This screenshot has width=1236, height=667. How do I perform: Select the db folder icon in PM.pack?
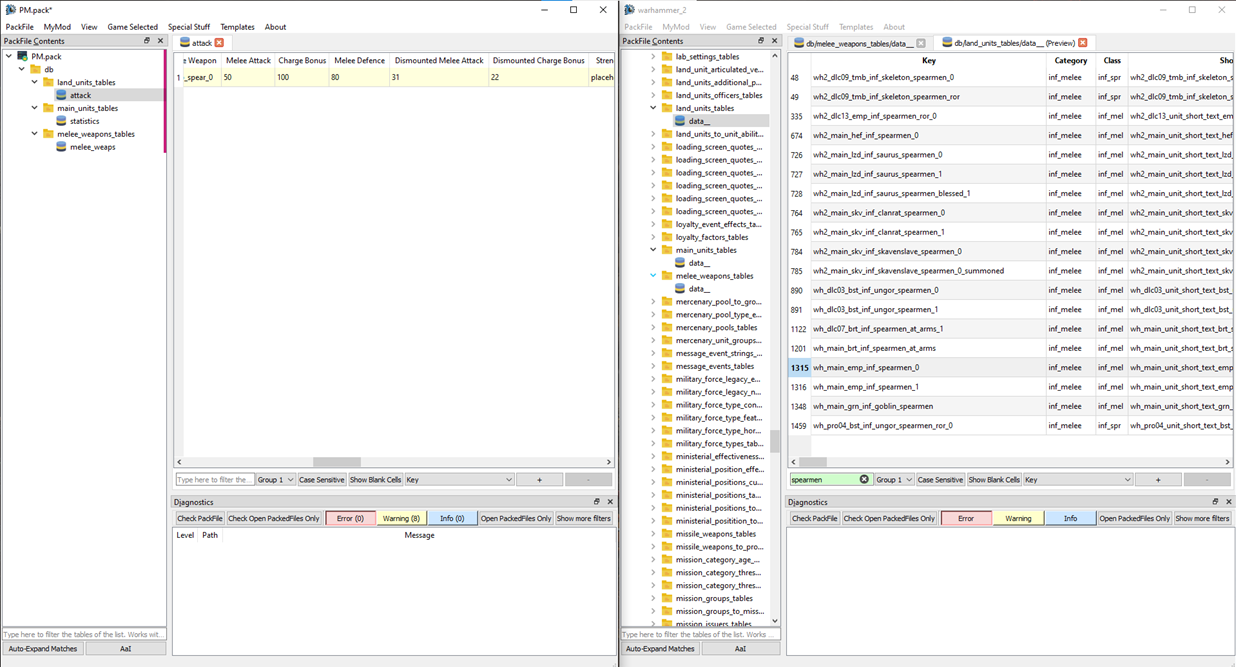(35, 70)
